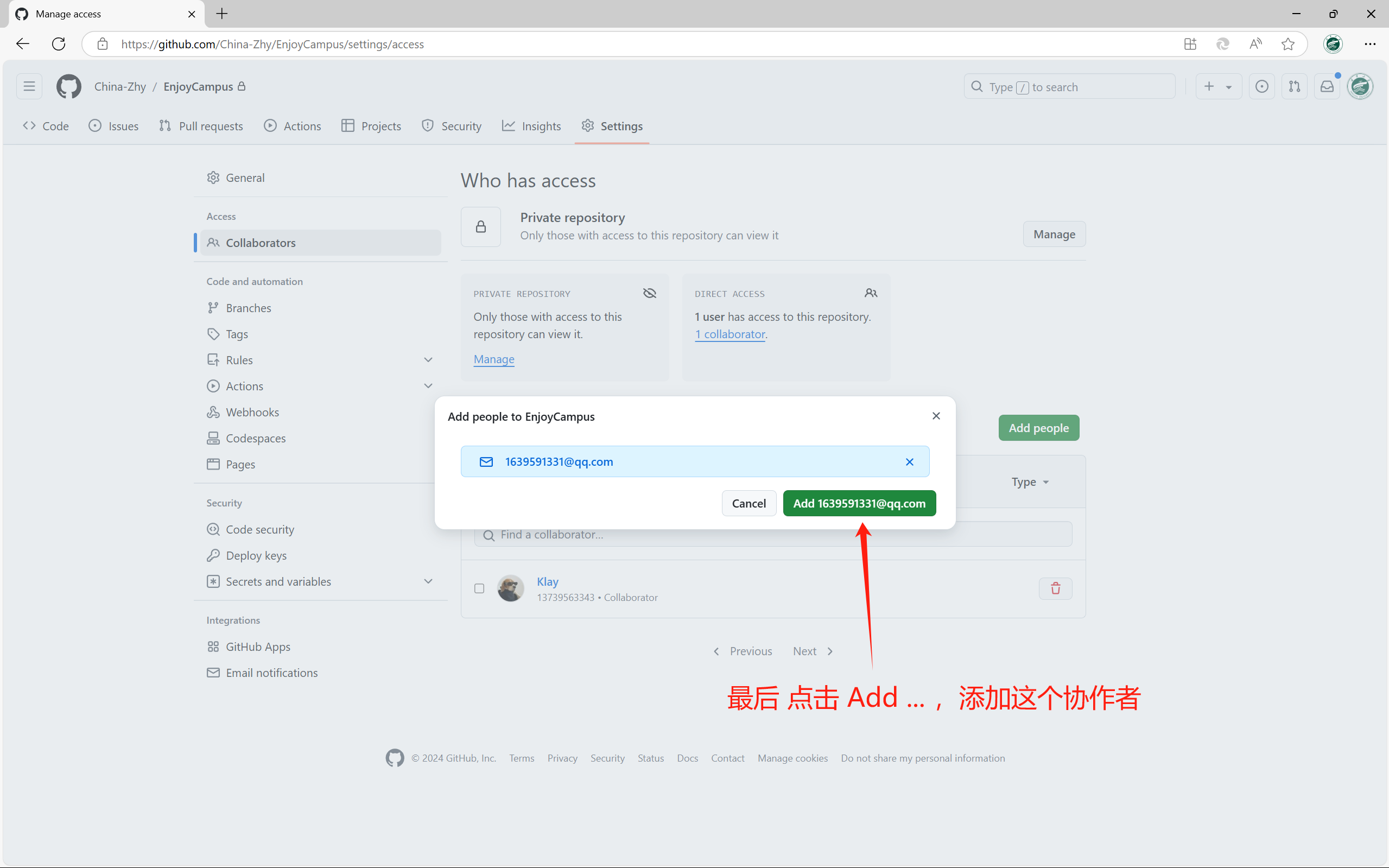Expand Secrets and variables section
The image size is (1389, 868).
(x=428, y=581)
